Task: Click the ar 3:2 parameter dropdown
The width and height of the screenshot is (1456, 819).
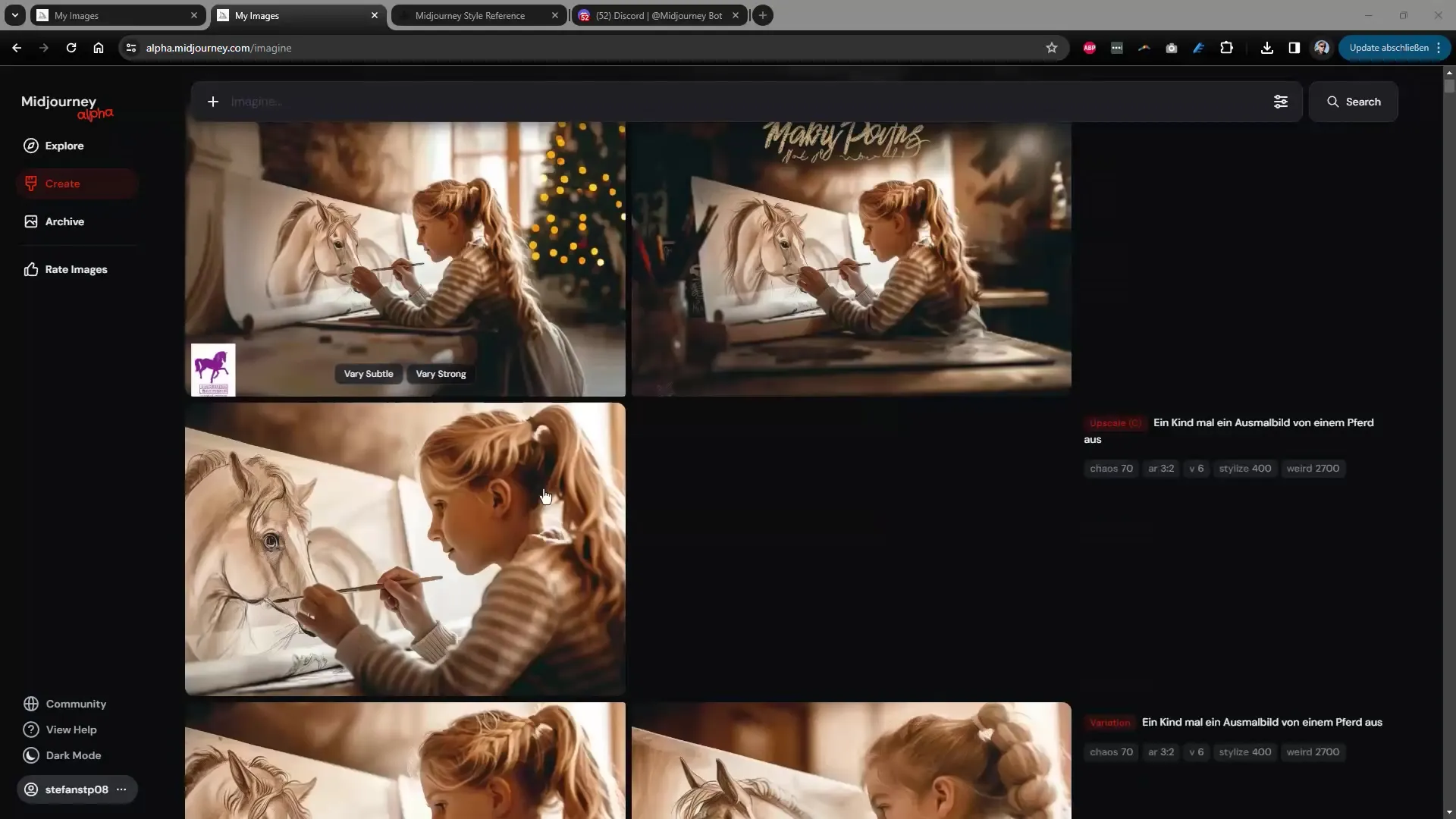Action: click(1161, 467)
